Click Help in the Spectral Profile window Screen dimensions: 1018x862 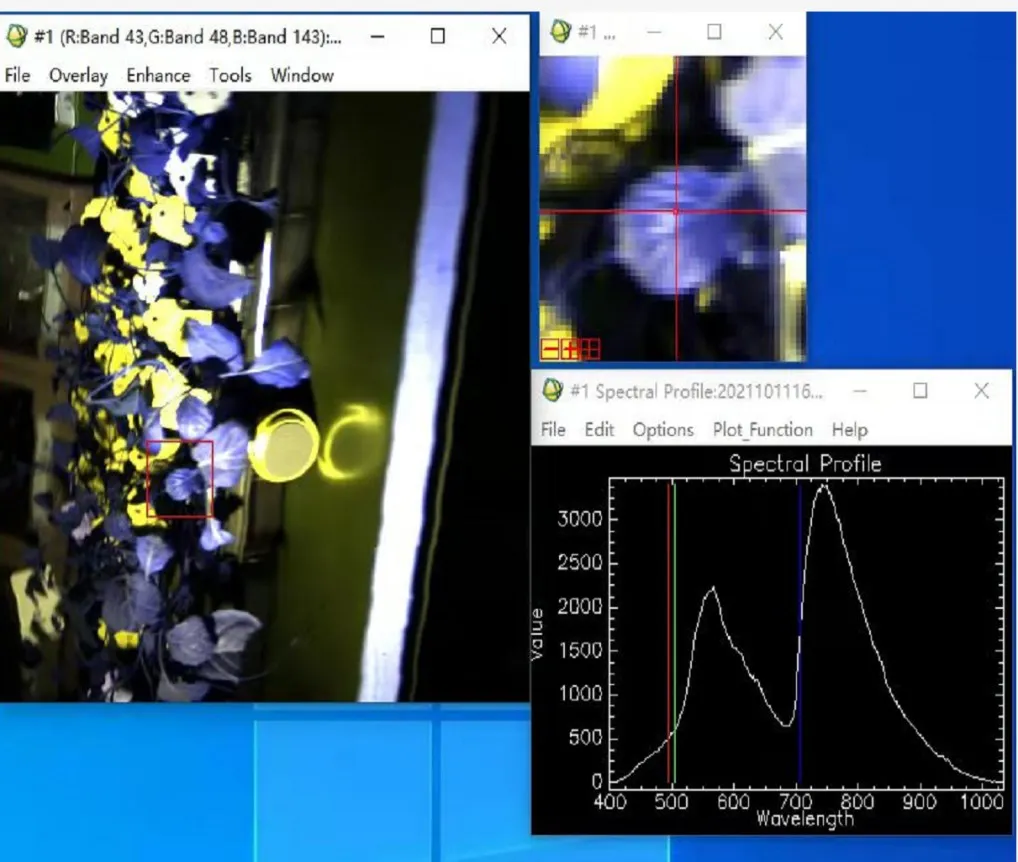(849, 429)
